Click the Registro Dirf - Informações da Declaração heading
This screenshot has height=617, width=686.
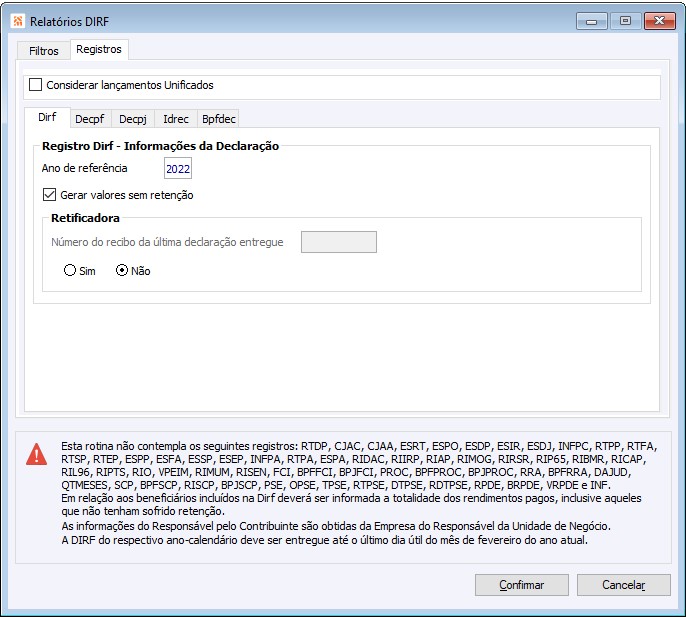[160, 146]
